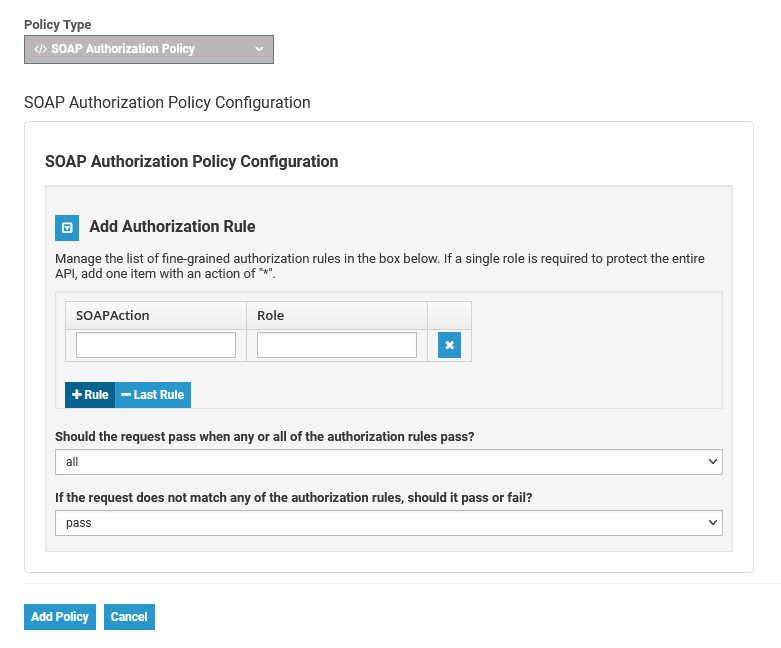Screen dimensions: 781x648
Task: Open the pass-or-fail dropdown showing "pass"
Action: (x=388, y=523)
